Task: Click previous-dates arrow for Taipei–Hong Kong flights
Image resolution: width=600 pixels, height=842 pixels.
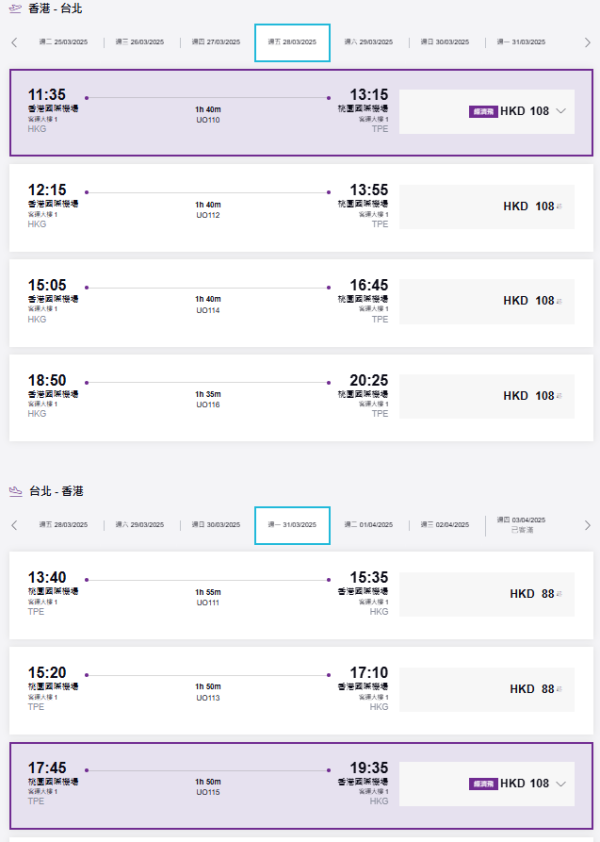Action: (14, 525)
